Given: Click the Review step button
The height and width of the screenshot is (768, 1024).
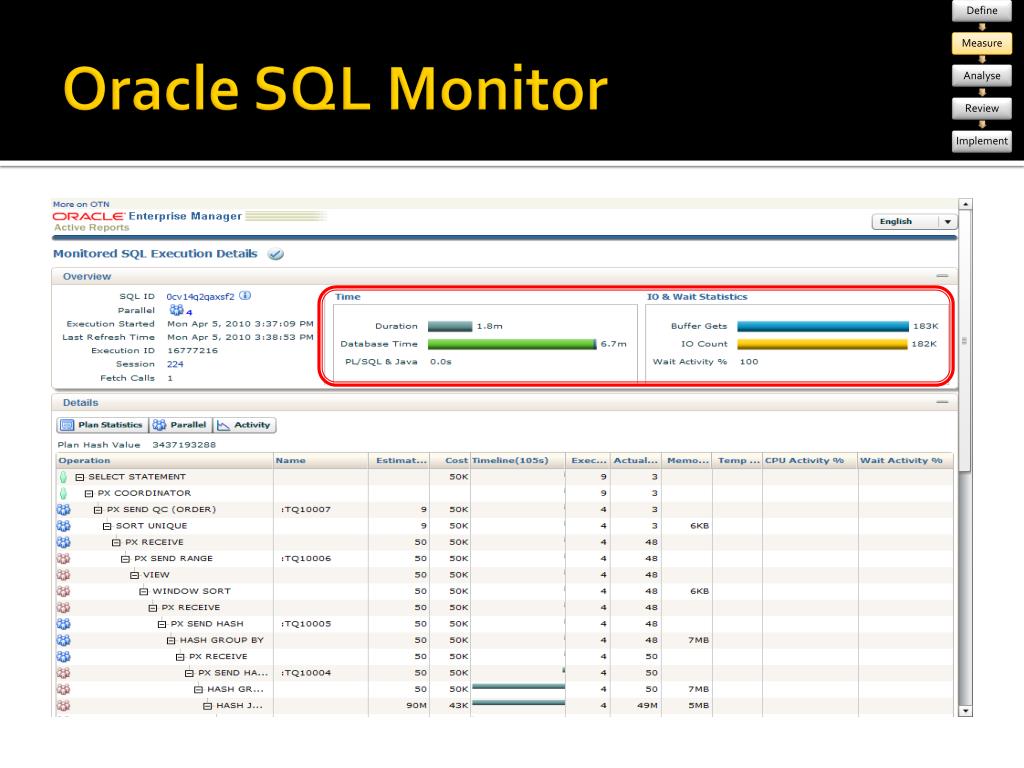Looking at the screenshot, I should 982,108.
